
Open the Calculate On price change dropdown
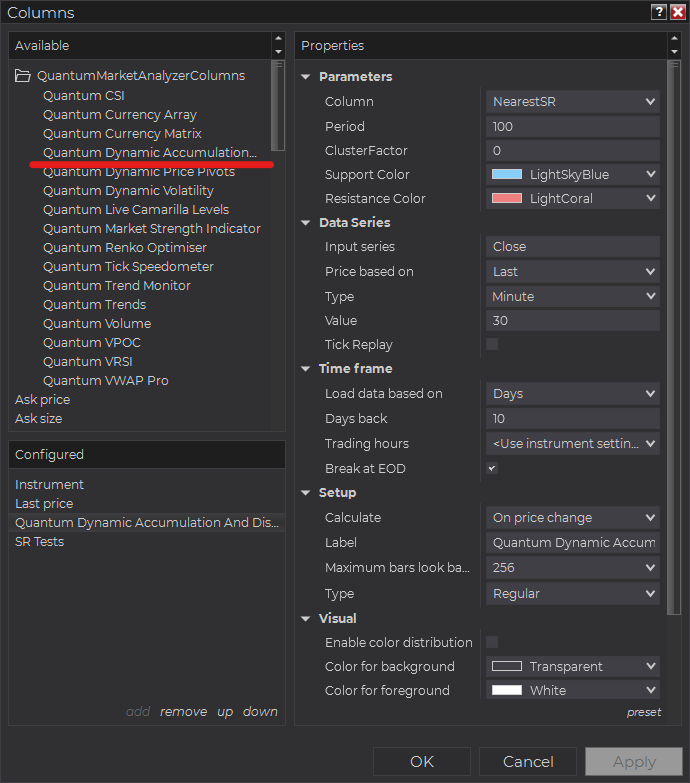pyautogui.click(x=573, y=517)
